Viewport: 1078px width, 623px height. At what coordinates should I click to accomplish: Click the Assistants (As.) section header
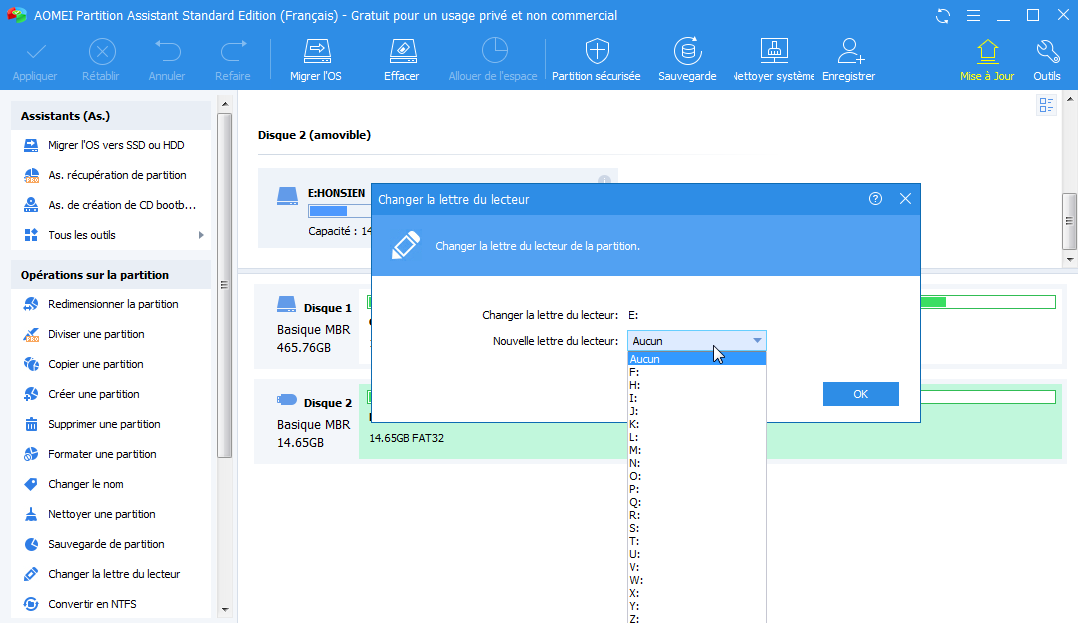[111, 116]
